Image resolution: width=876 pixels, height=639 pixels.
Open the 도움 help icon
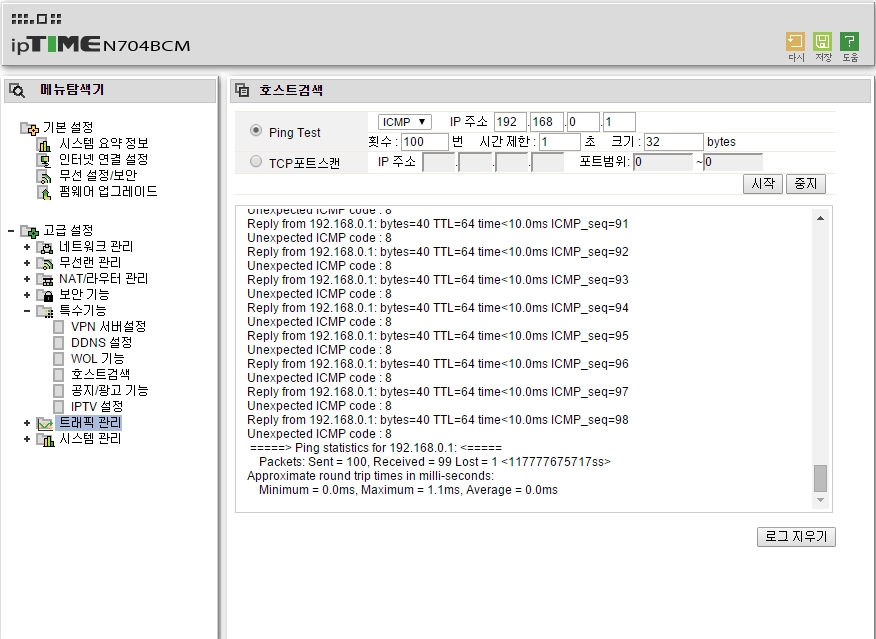[849, 41]
